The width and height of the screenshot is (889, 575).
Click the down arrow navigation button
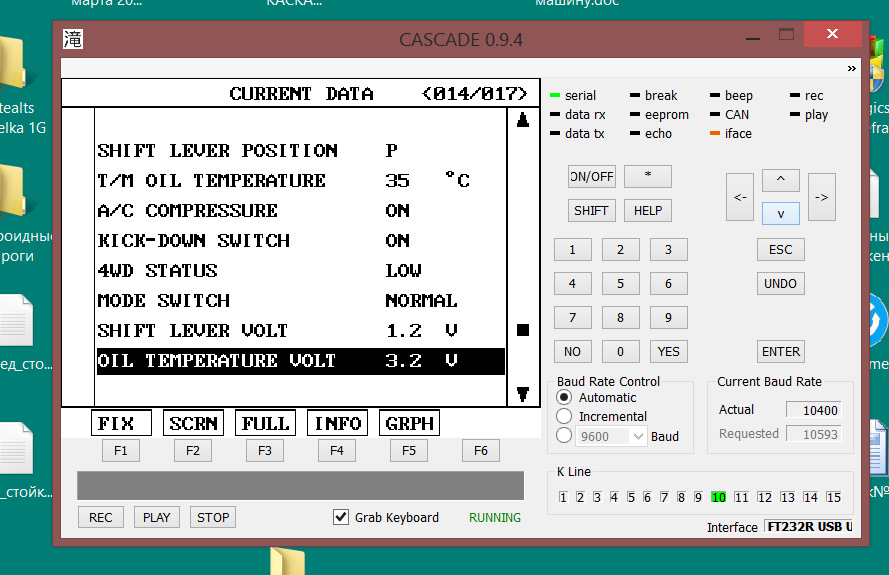click(781, 213)
